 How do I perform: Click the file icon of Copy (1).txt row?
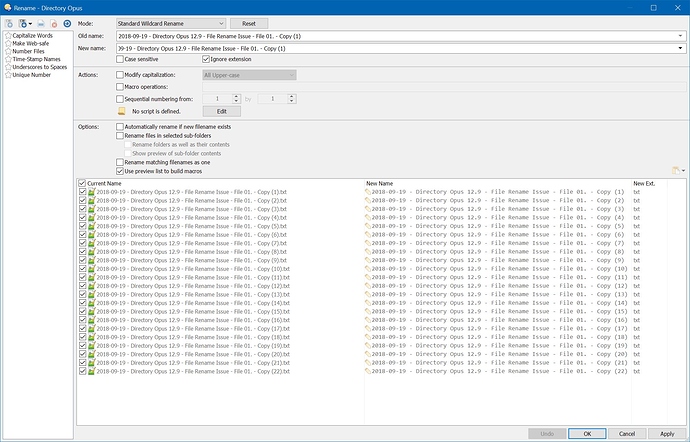coord(92,192)
